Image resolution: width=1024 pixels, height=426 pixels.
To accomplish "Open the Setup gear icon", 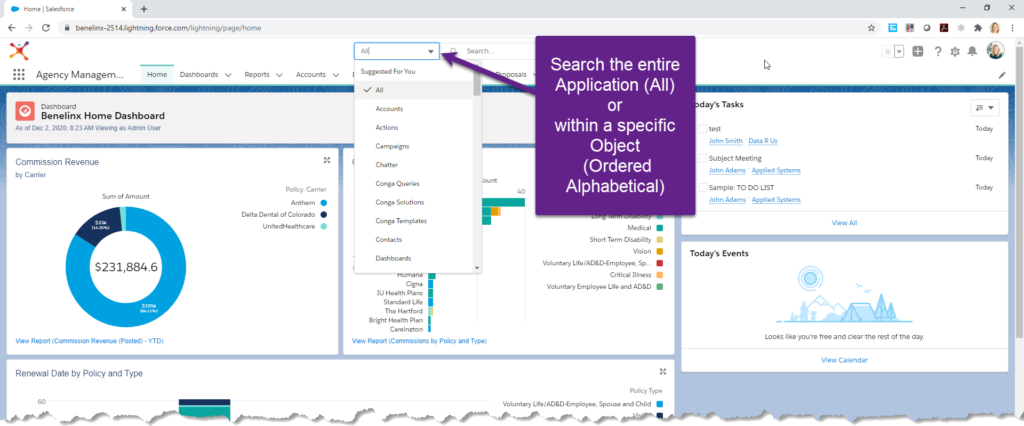I will [955, 52].
